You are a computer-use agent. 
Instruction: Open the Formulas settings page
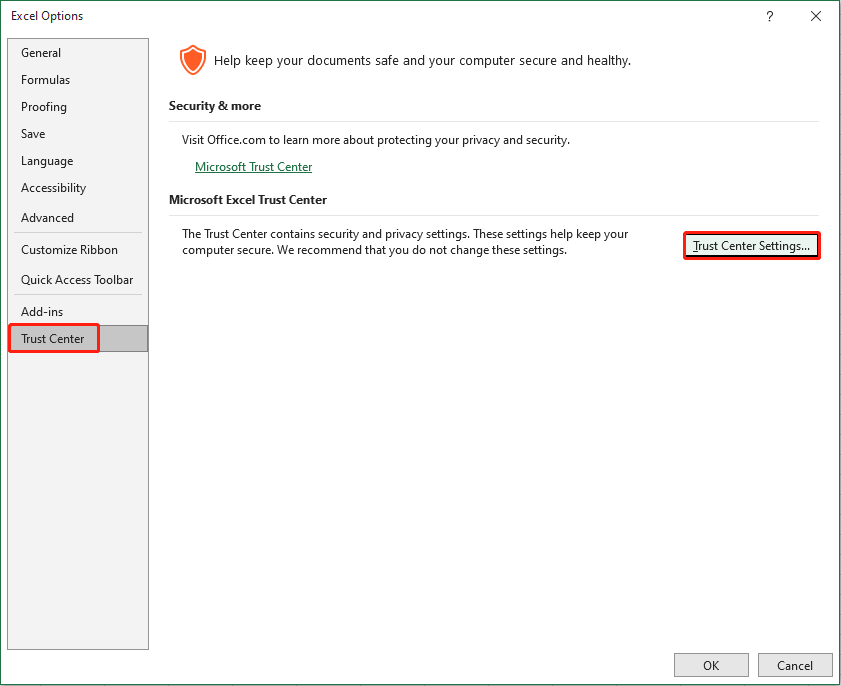45,79
